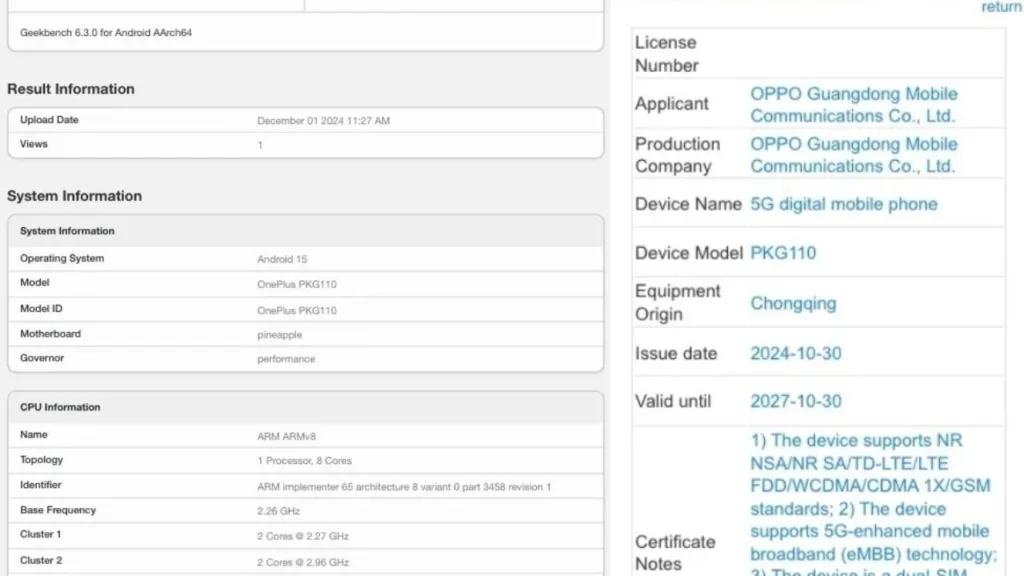The height and width of the screenshot is (576, 1024).
Task: Click the System Information section heading
Action: tap(74, 196)
